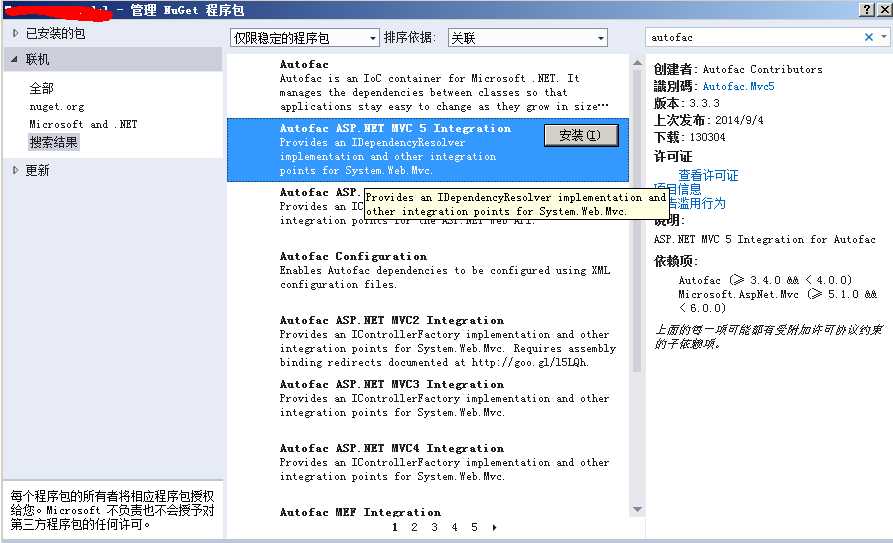This screenshot has height=543, width=893.
Task: Expand the 更新 section
Action: pos(15,170)
